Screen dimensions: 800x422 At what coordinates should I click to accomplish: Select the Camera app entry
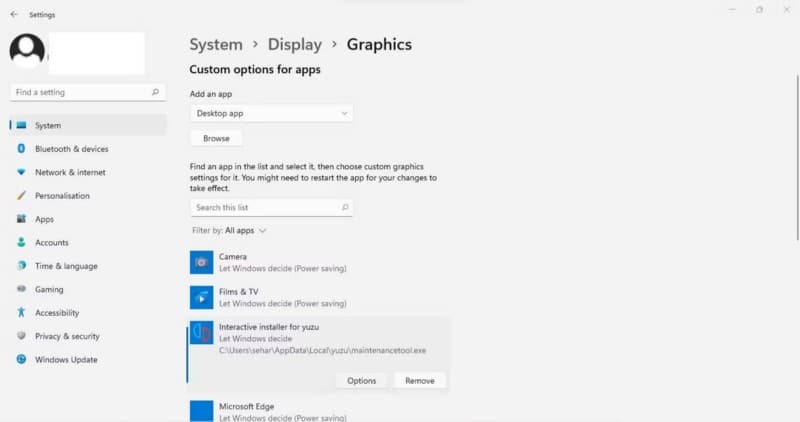pos(319,262)
